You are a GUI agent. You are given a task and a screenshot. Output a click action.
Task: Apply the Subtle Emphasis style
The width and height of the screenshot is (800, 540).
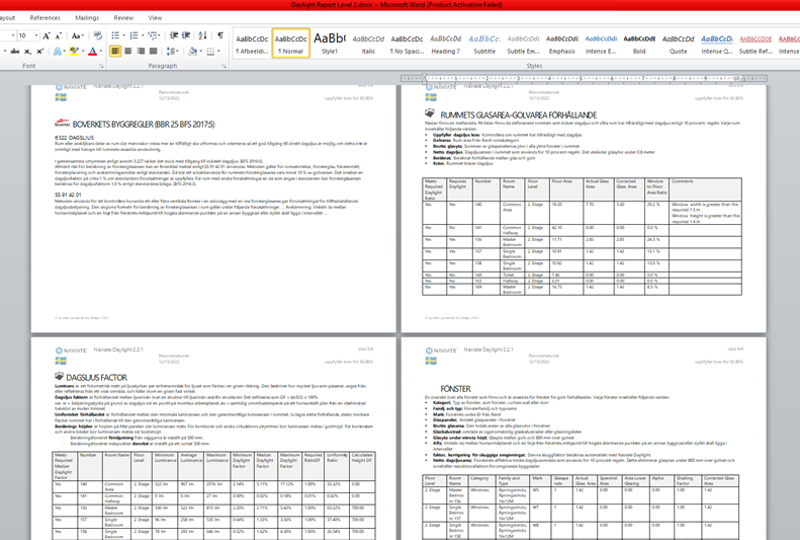tap(523, 43)
